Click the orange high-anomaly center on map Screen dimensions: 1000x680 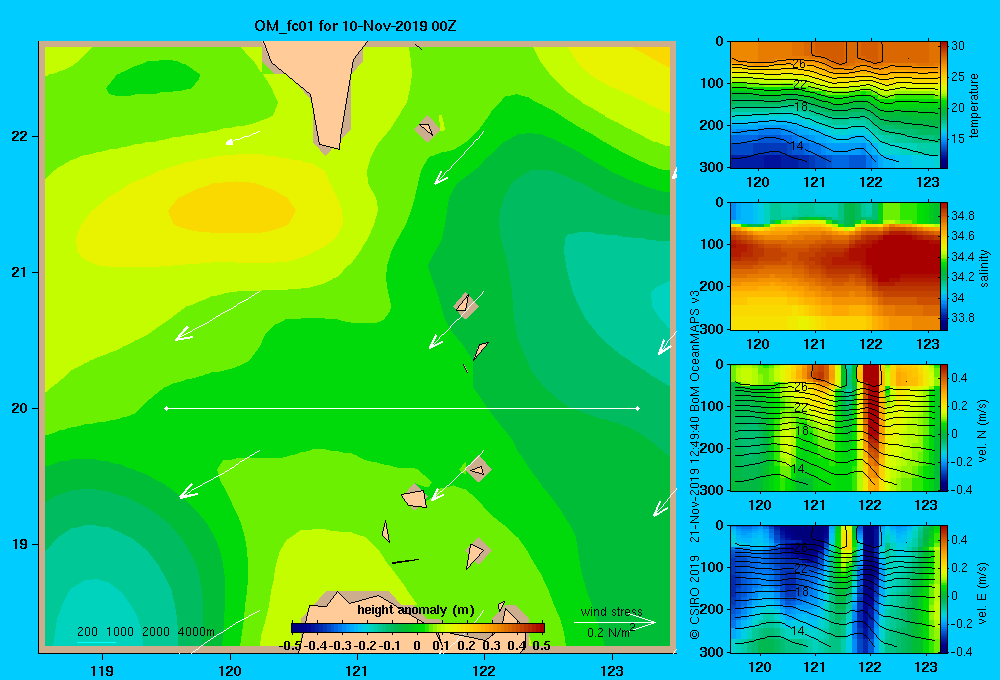click(232, 207)
